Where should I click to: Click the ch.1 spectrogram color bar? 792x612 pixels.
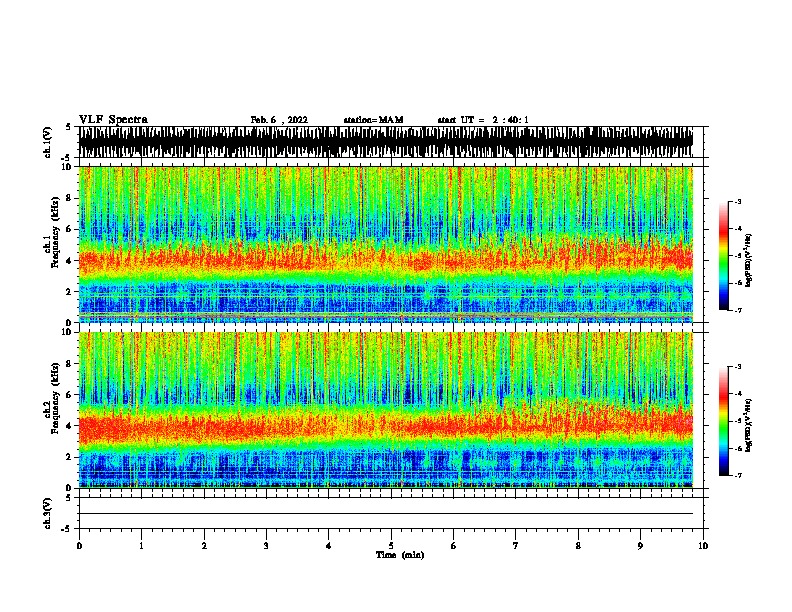(723, 256)
